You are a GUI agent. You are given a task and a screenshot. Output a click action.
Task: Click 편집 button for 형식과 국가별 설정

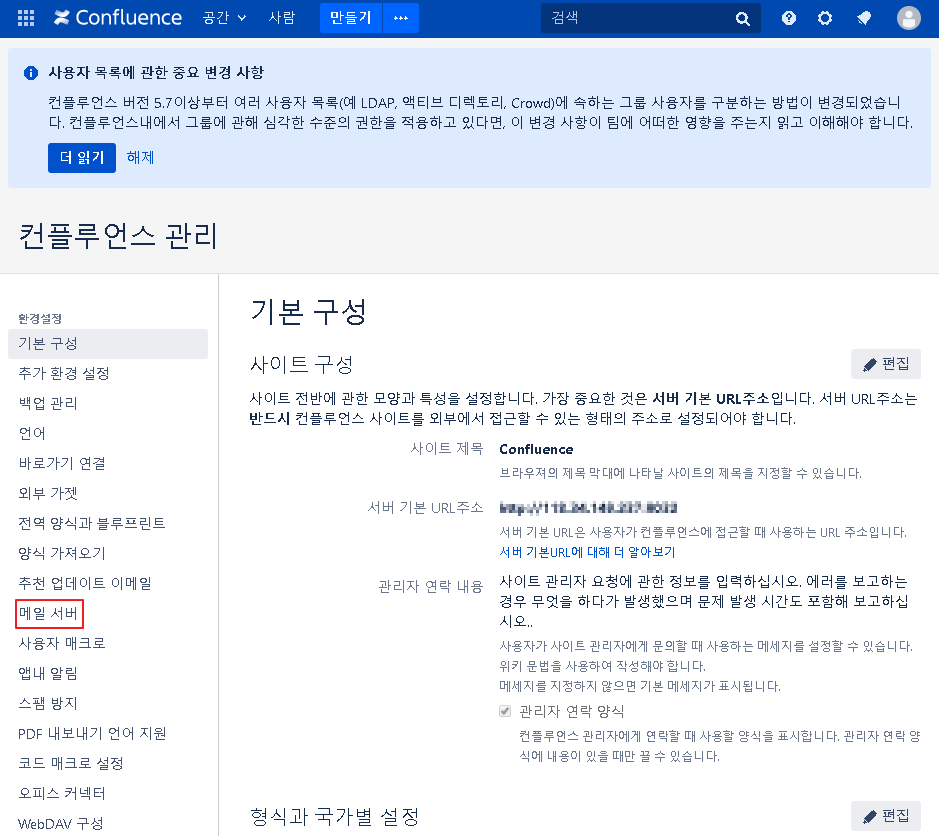[886, 816]
